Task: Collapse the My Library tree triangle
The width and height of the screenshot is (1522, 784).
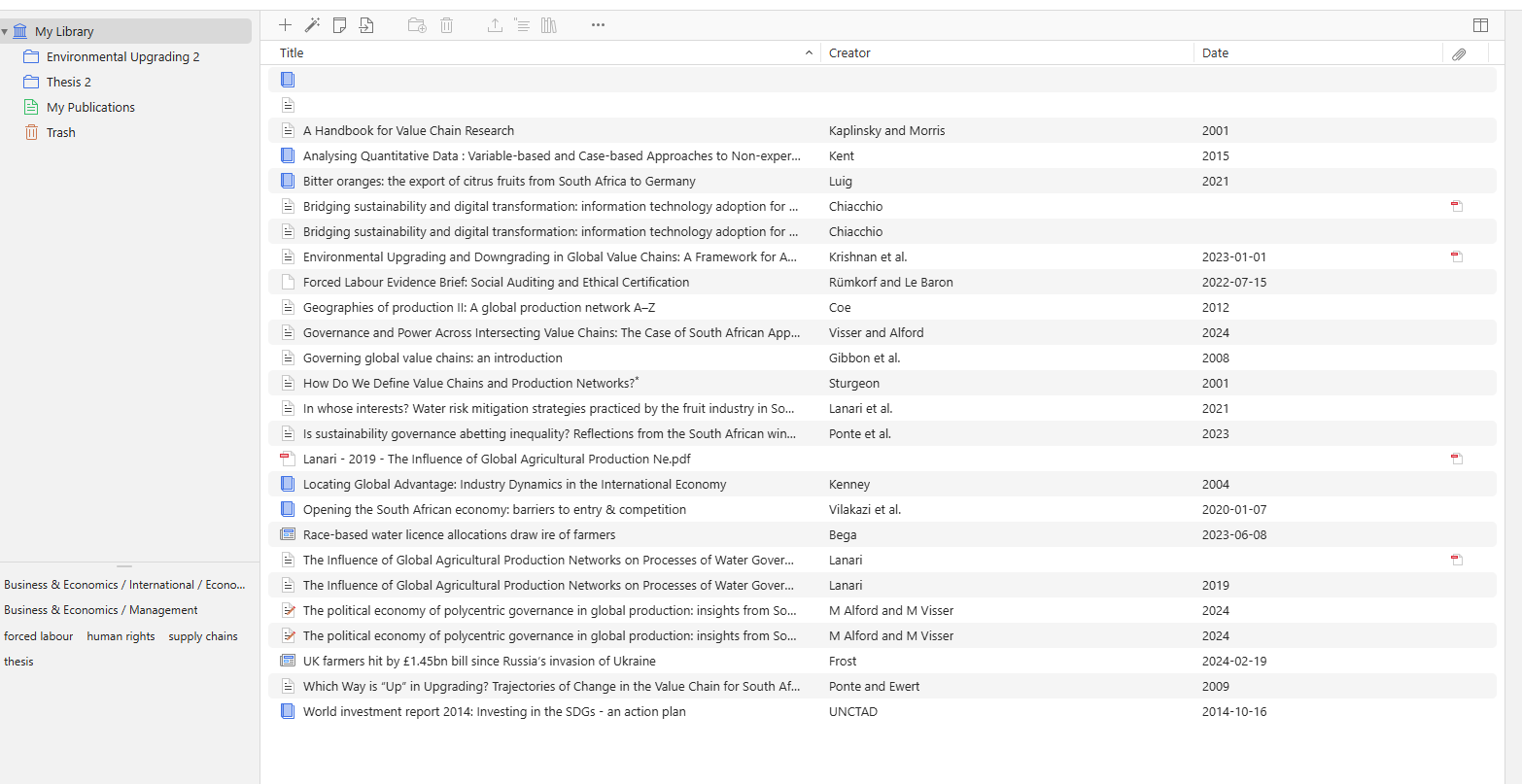Action: pos(5,32)
